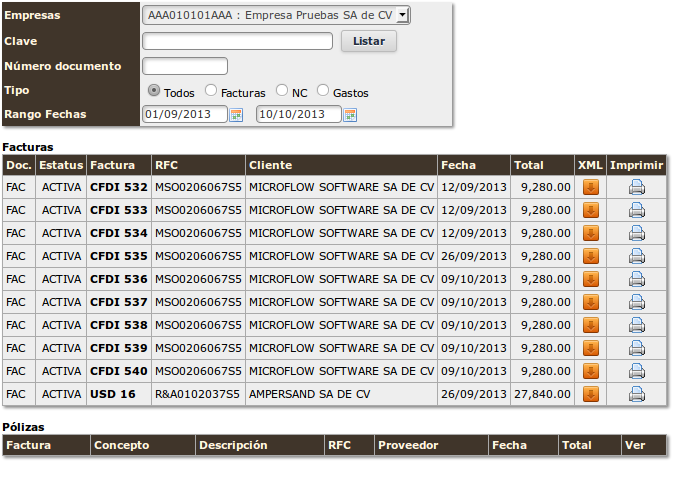Screen dimensions: 673x483
Task: Select the Facturas type option
Action: (x=211, y=91)
